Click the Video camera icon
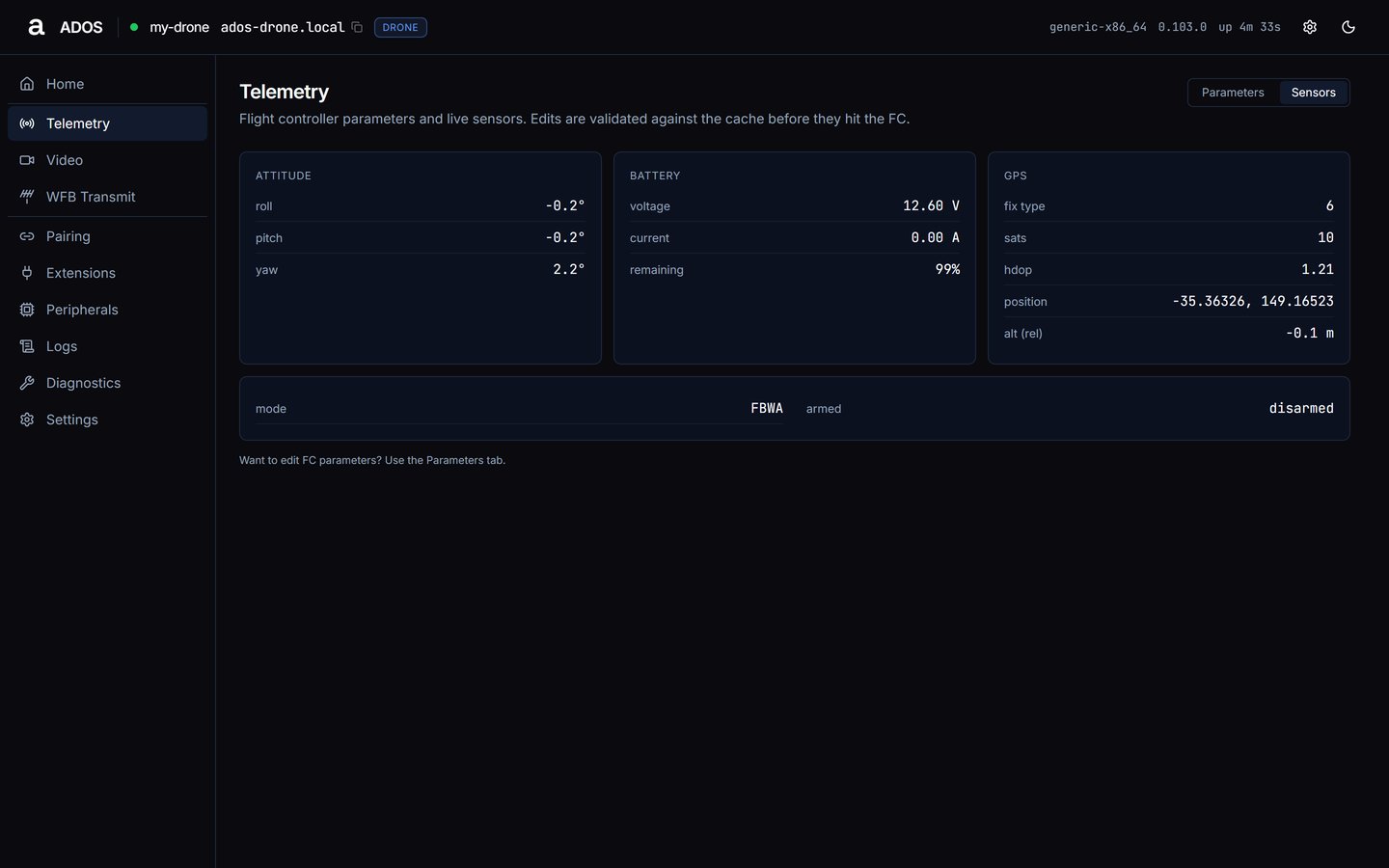 coord(27,160)
